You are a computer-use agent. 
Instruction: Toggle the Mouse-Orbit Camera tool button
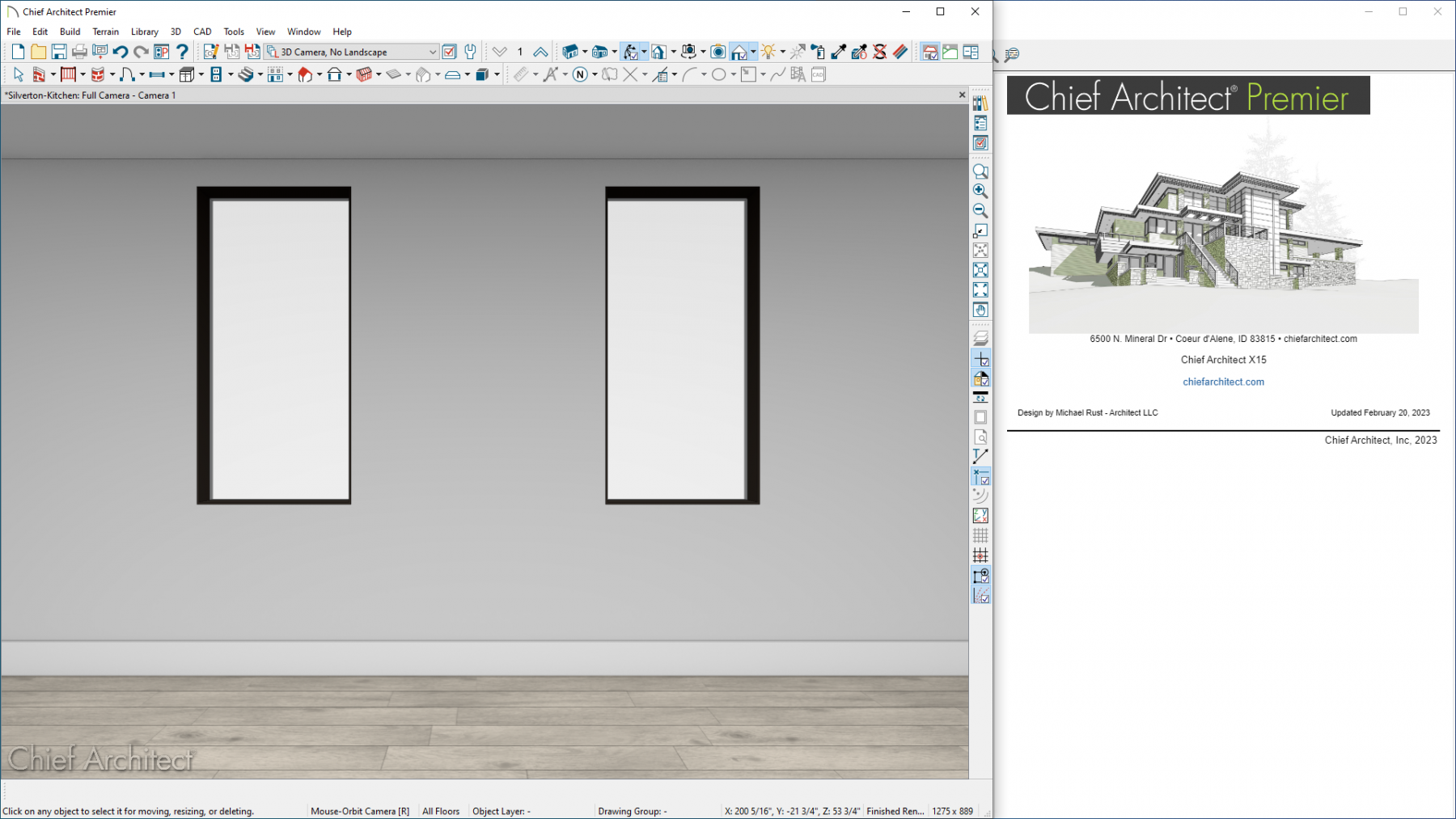(x=631, y=52)
